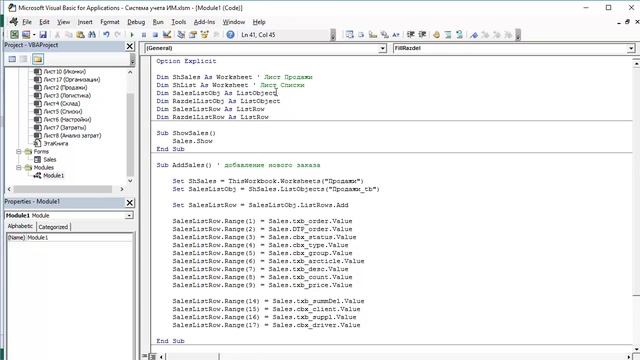
Task: Select Module1 in the project tree
Action: pos(53,176)
